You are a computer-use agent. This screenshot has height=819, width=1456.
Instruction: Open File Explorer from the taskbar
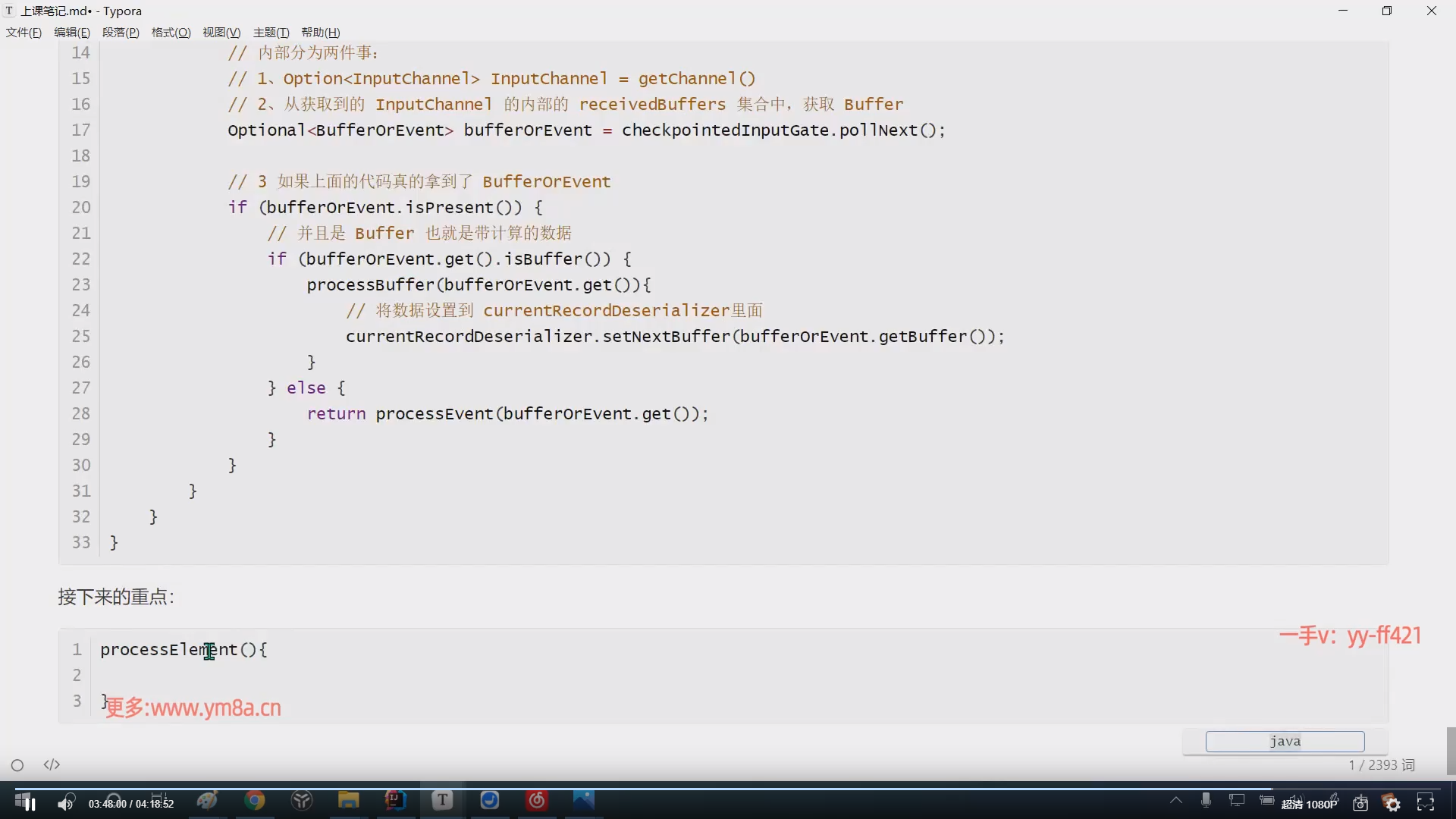(x=348, y=800)
